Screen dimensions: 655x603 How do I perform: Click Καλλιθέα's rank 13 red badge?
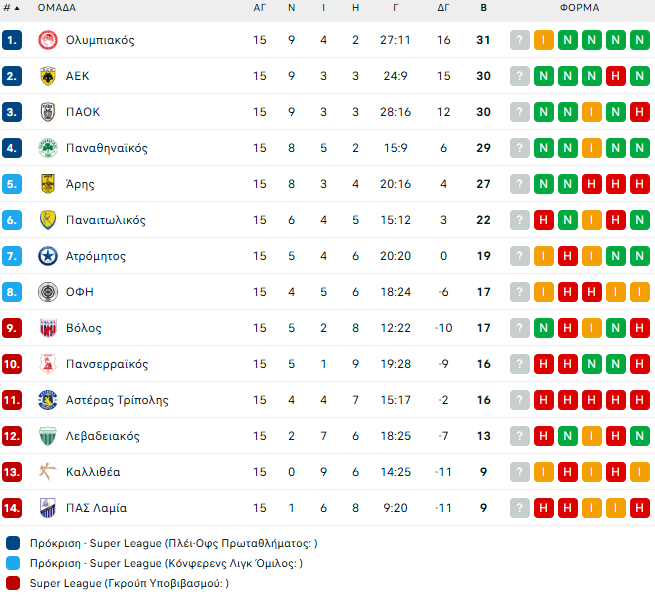tap(12, 472)
